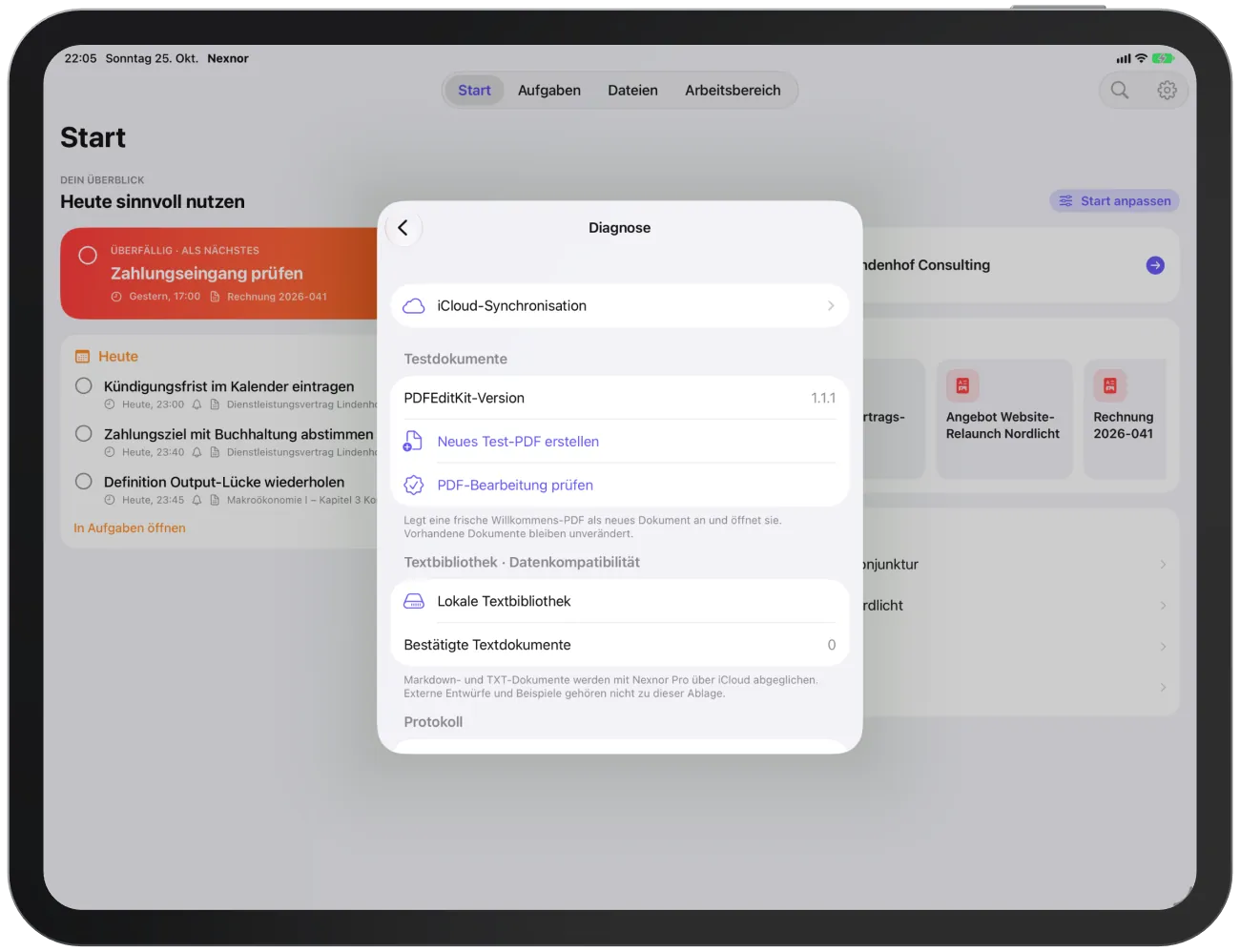Click the Lokale Textbibliothek drive icon

click(x=414, y=602)
